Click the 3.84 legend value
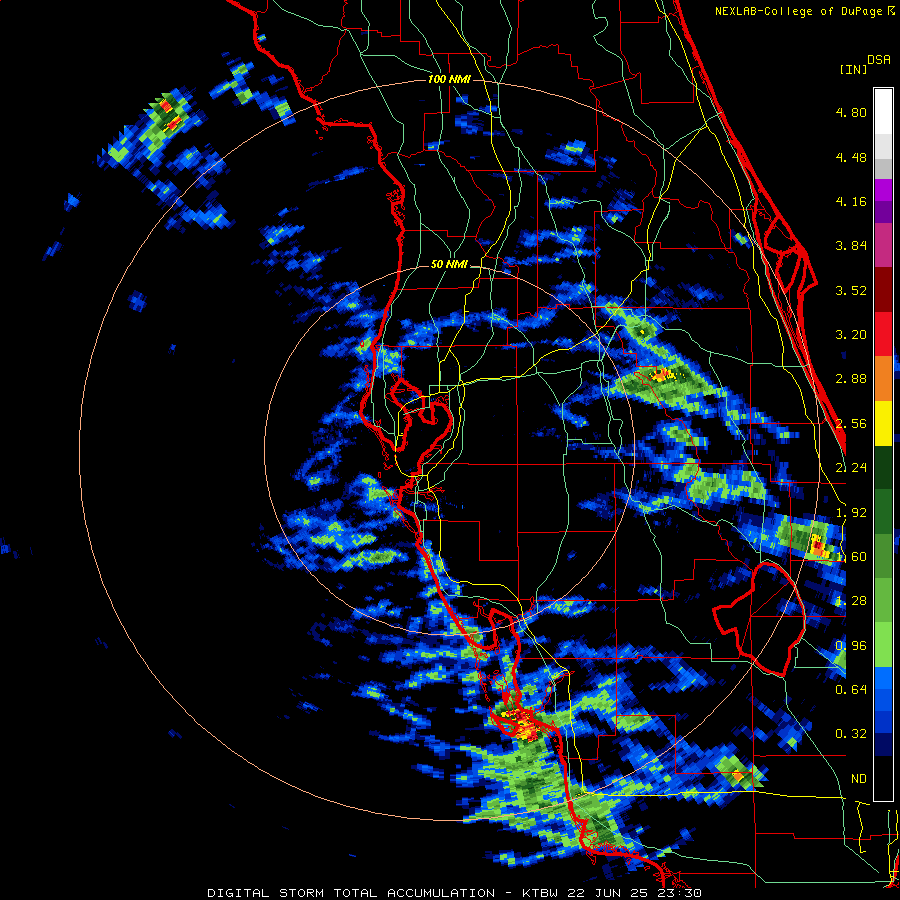This screenshot has width=900, height=900. point(851,246)
